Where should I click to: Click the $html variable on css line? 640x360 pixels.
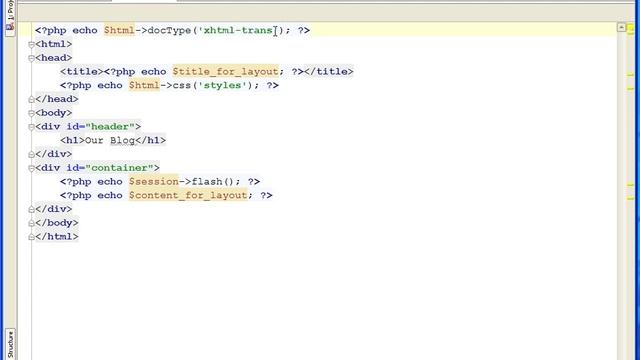click(144, 85)
